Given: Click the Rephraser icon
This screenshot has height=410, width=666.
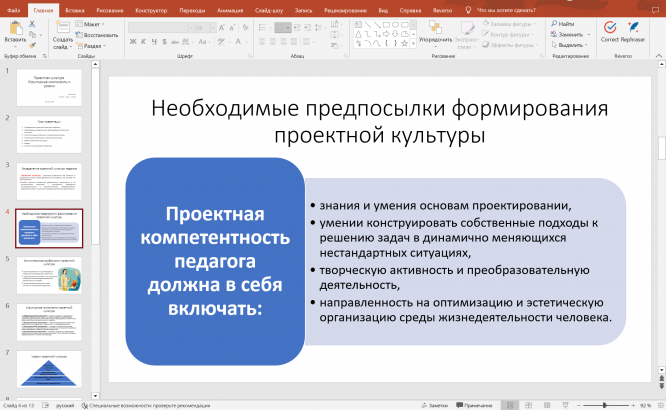Looking at the screenshot, I should (x=632, y=28).
